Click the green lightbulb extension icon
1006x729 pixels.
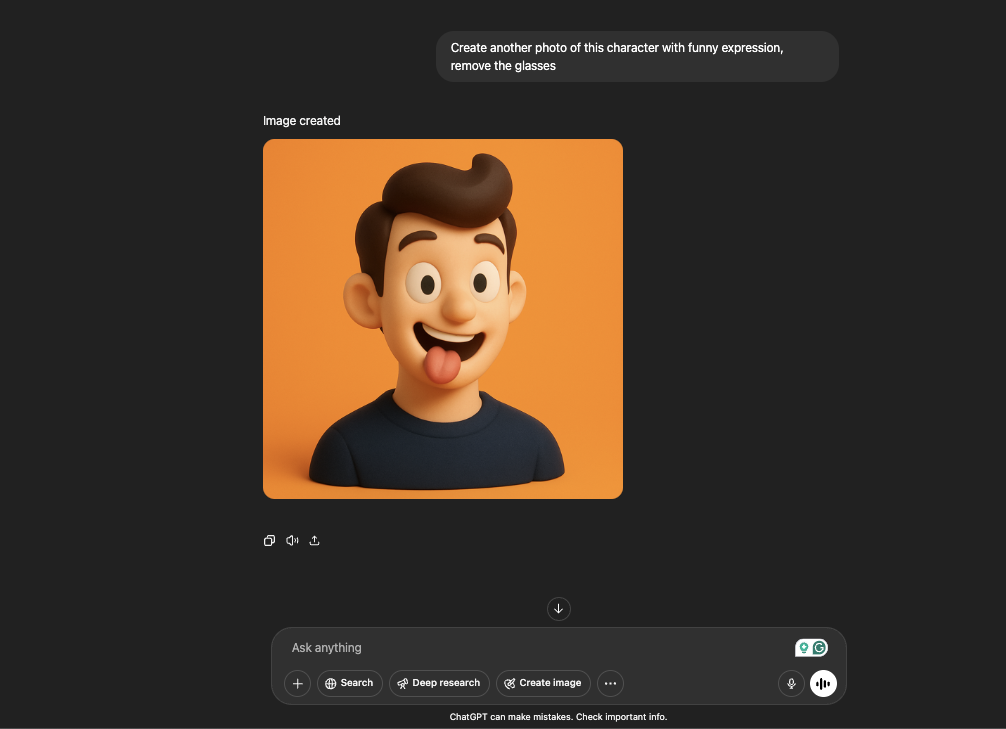pyautogui.click(x=803, y=648)
